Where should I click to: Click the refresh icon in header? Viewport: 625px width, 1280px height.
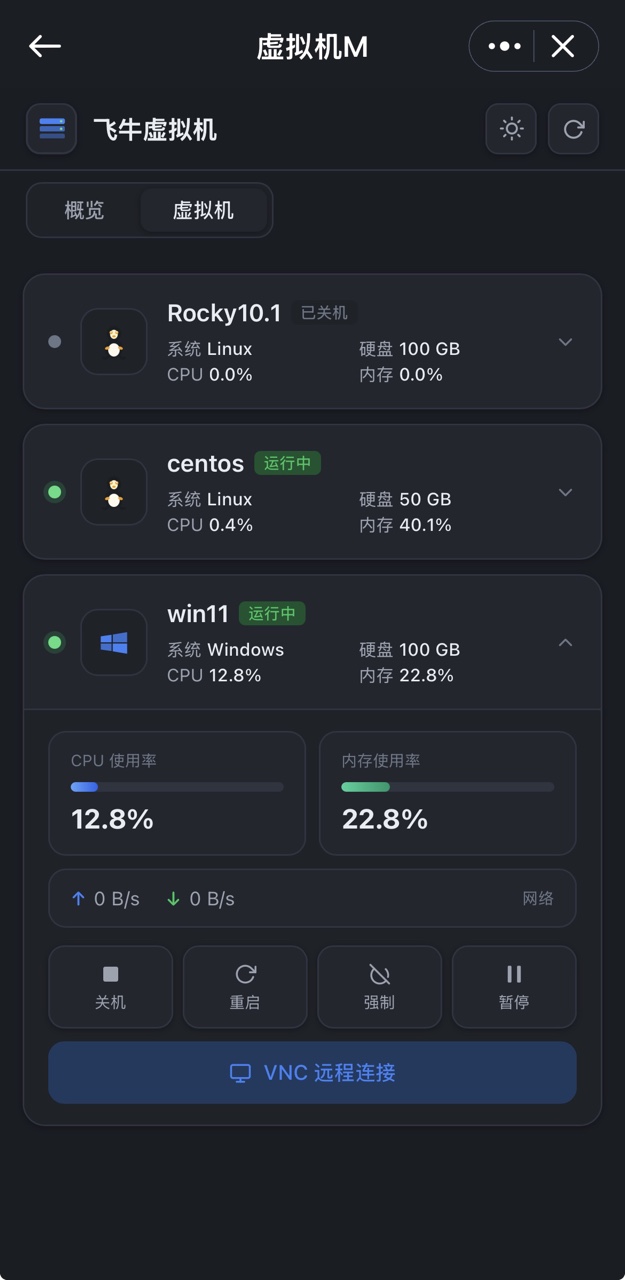pyautogui.click(x=573, y=129)
